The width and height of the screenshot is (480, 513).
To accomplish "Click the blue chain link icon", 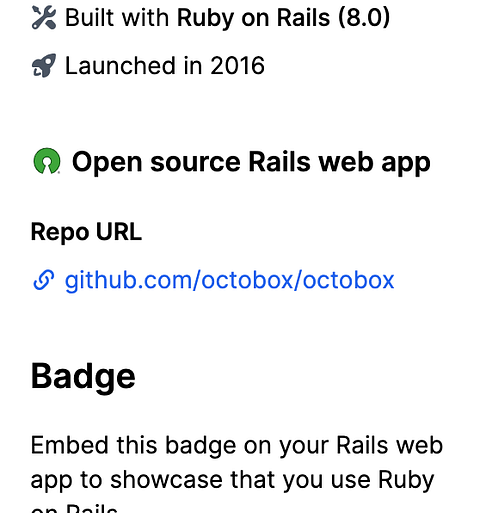I will [44, 280].
